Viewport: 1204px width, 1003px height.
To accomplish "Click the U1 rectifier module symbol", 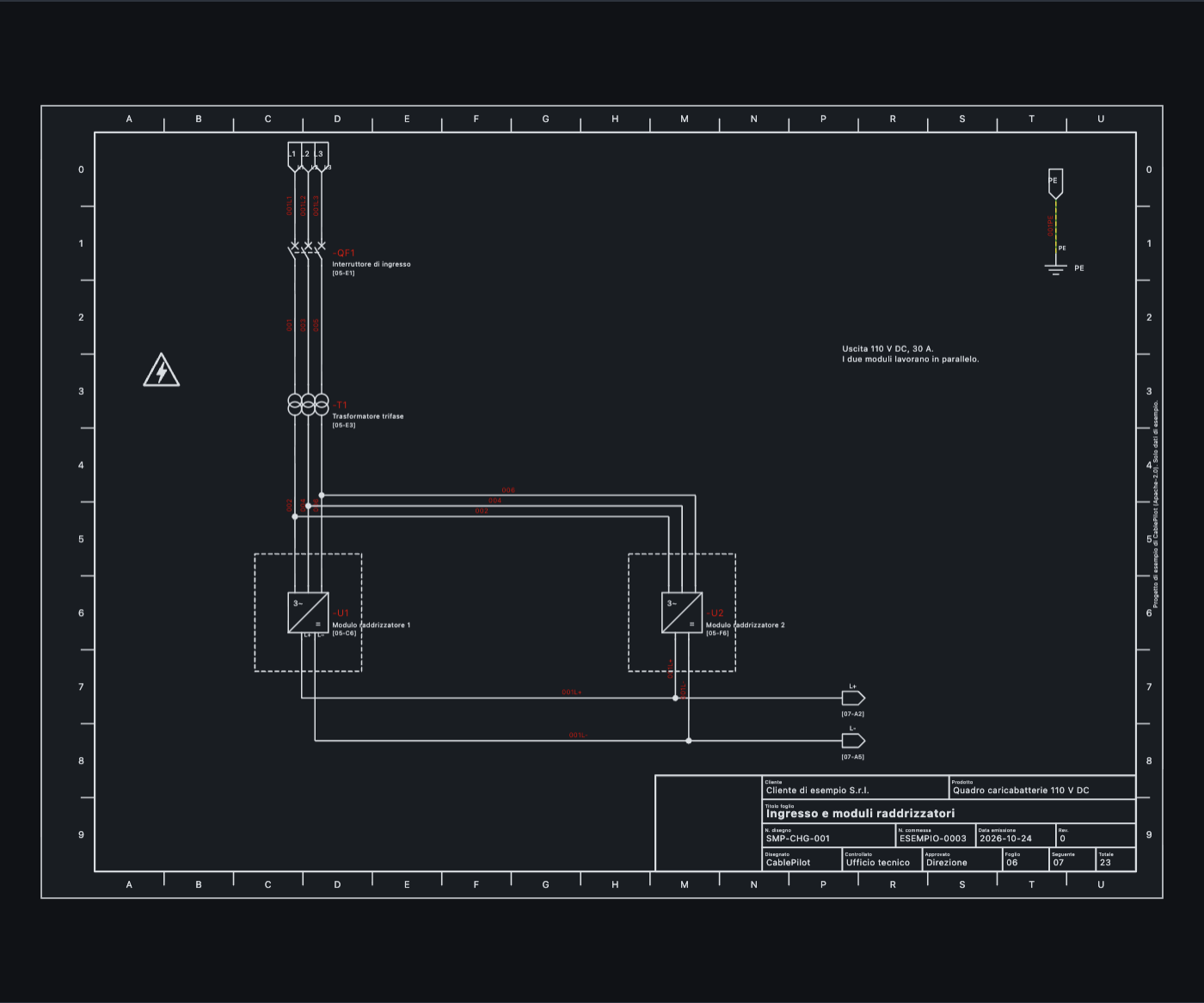I will pyautogui.click(x=308, y=612).
